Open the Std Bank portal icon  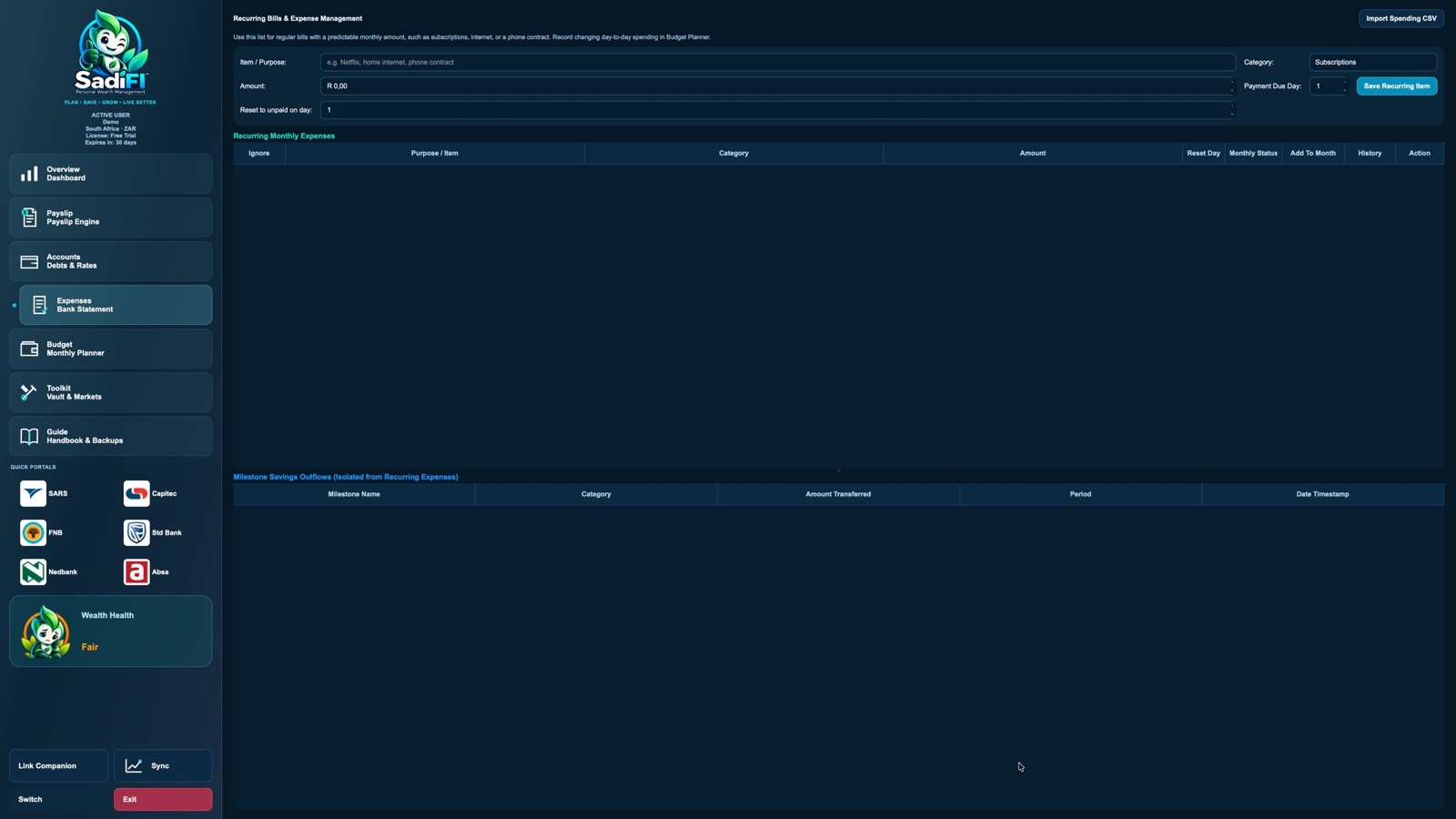click(136, 532)
